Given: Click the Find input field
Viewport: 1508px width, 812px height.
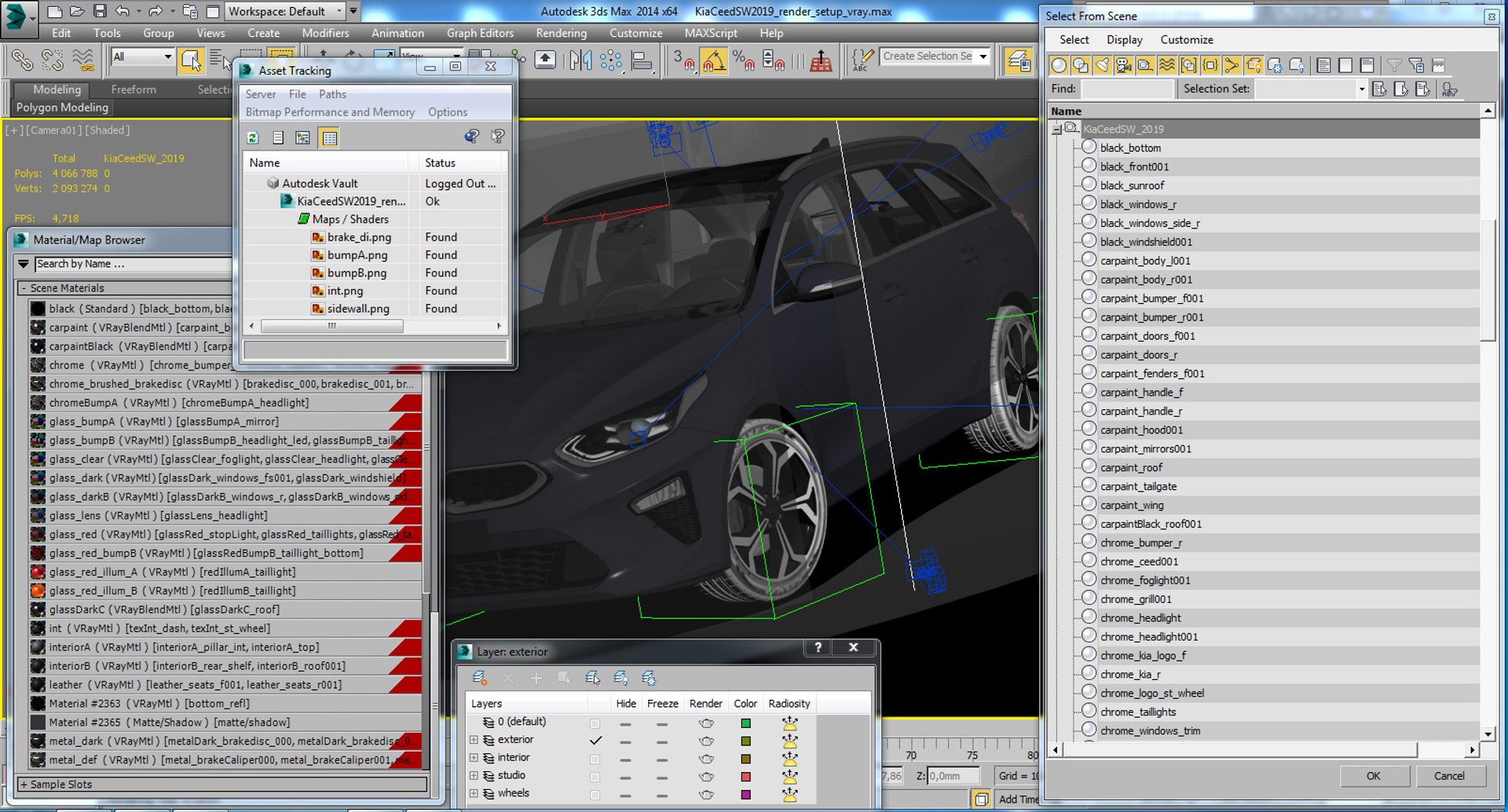Looking at the screenshot, I should (x=1126, y=89).
